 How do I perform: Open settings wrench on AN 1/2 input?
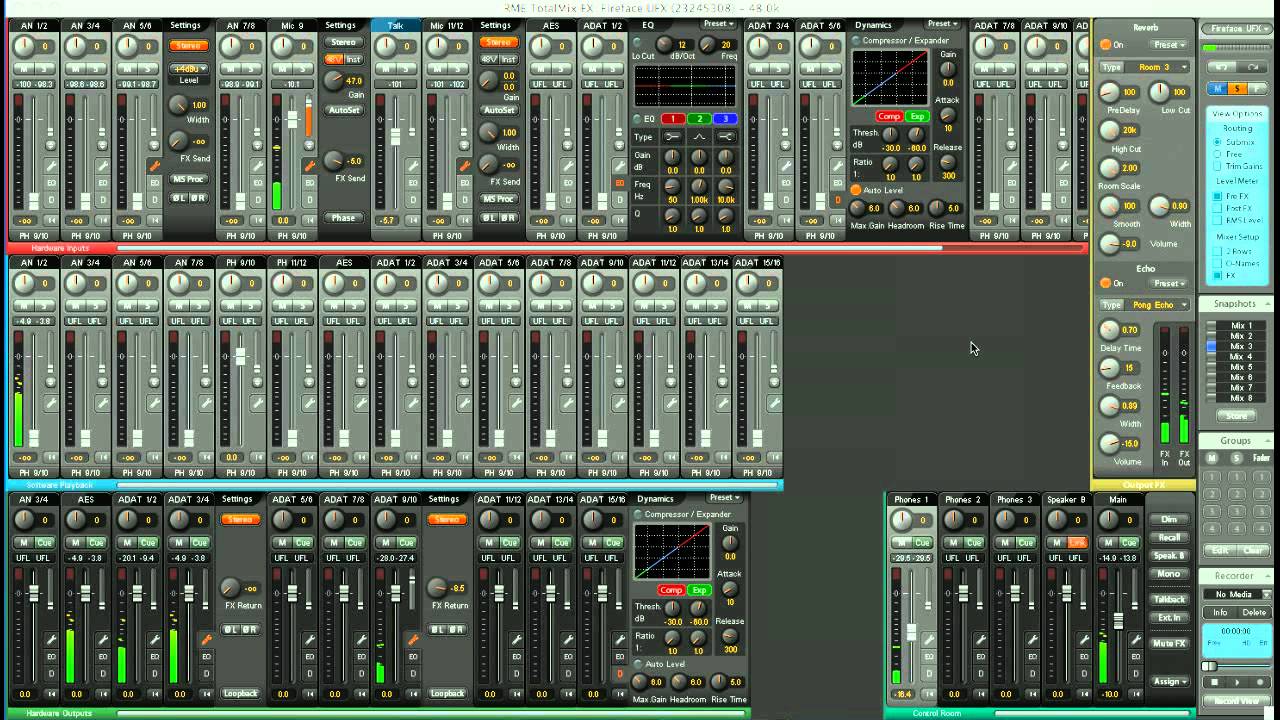[x=50, y=166]
